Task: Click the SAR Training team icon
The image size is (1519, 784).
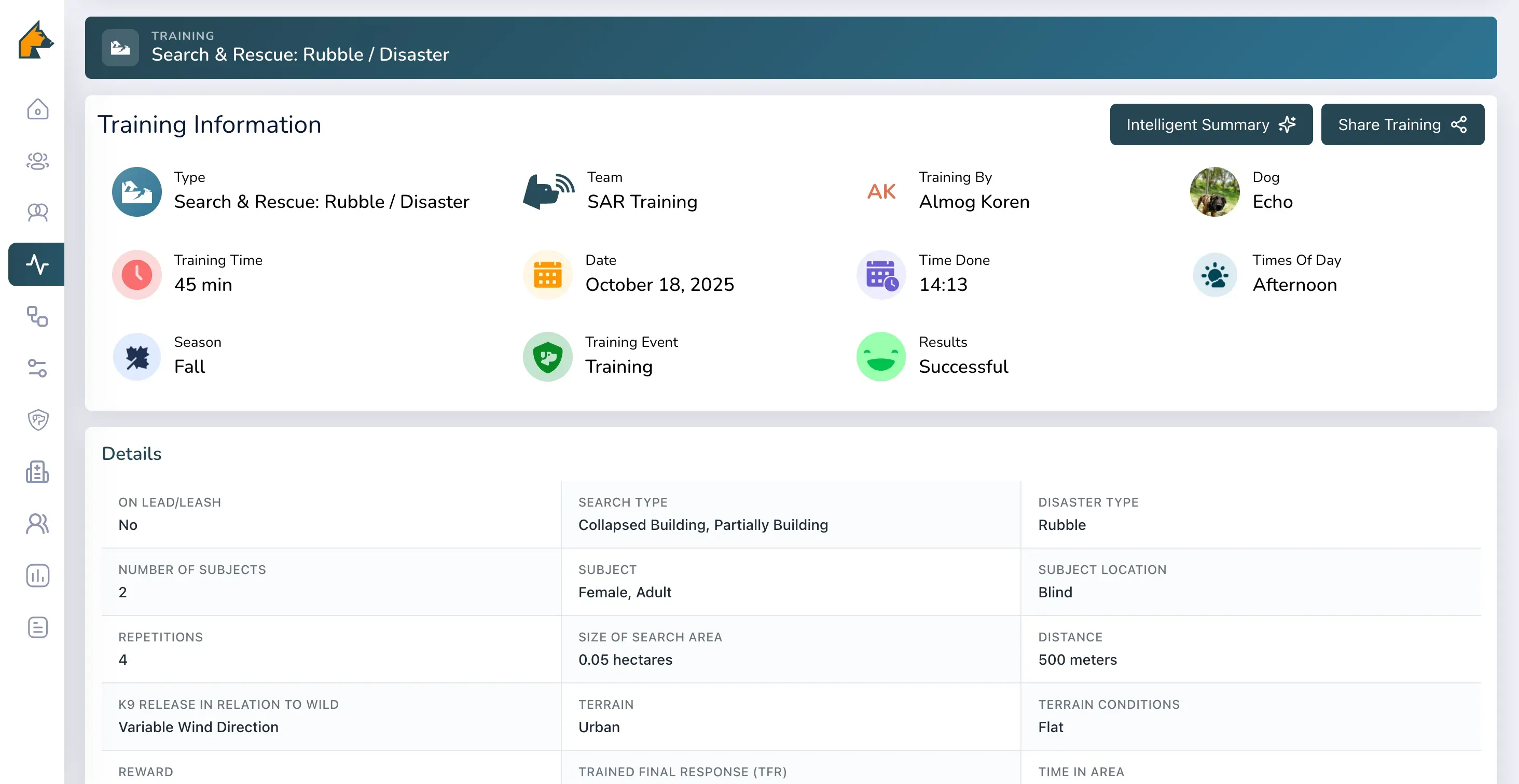Action: pos(548,191)
